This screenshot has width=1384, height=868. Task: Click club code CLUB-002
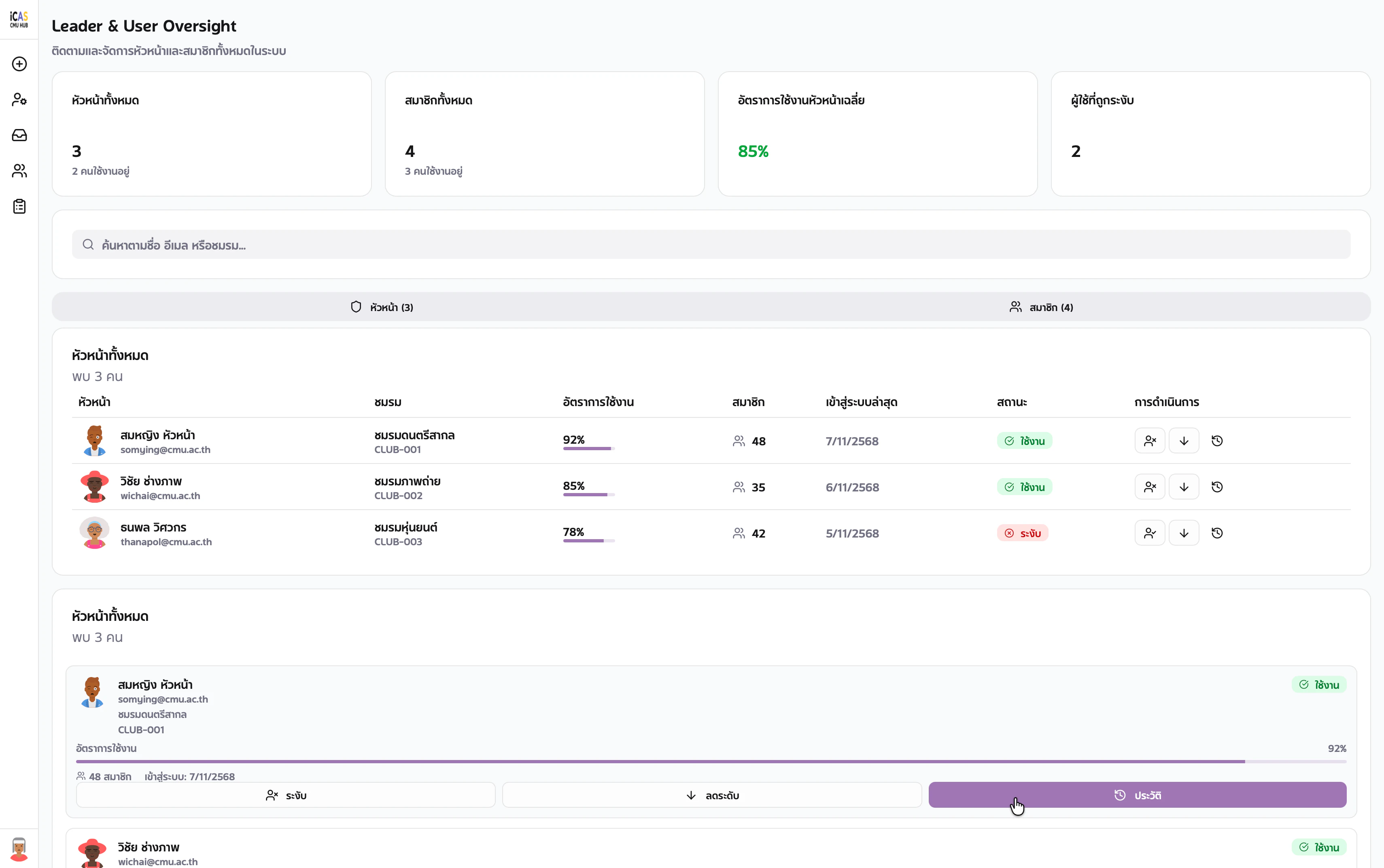[398, 496]
